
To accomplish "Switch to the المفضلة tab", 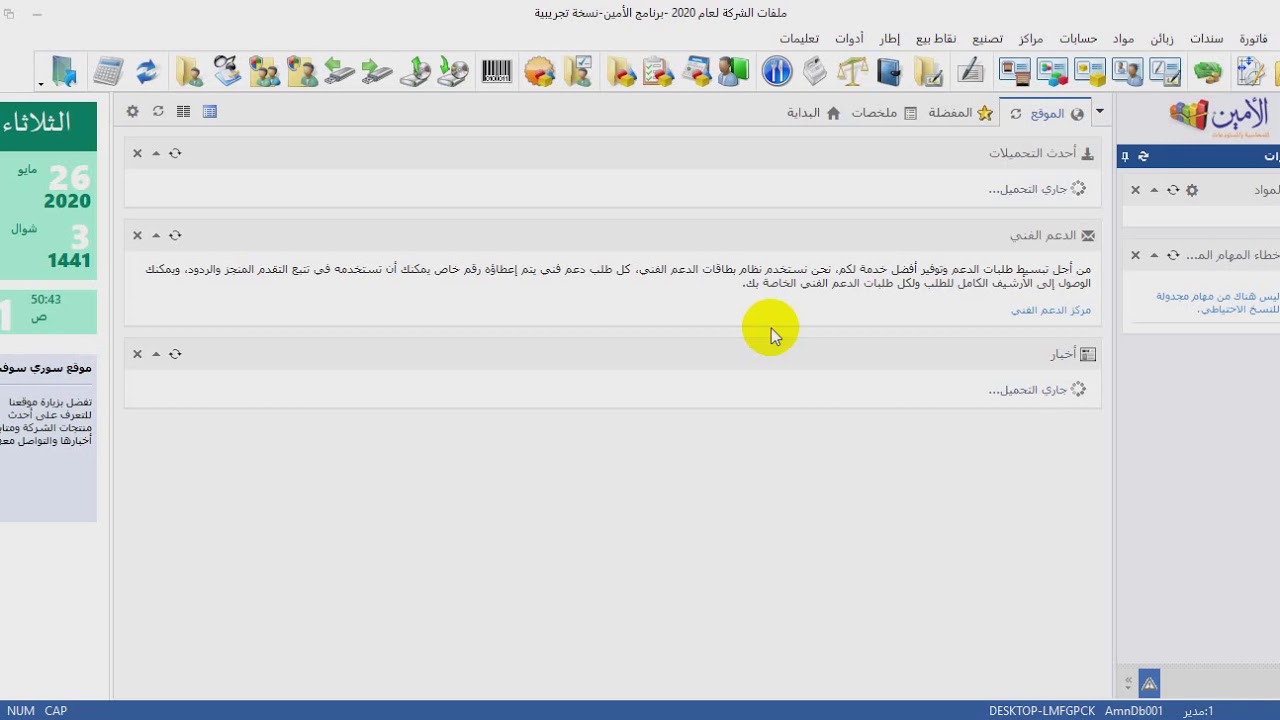I will click(959, 113).
